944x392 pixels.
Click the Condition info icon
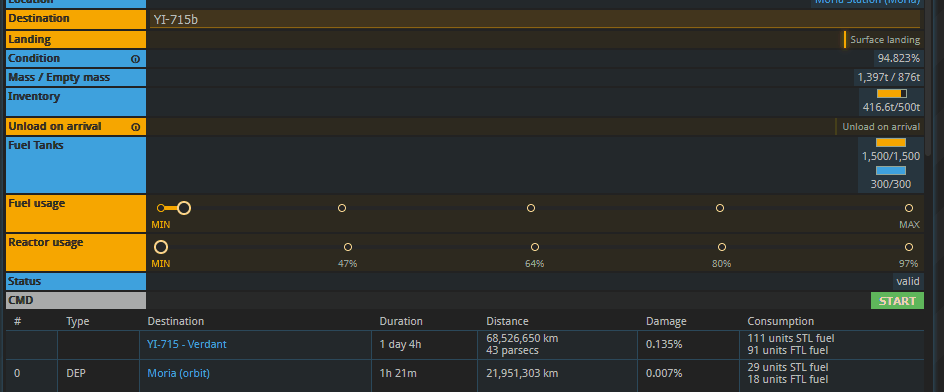click(135, 59)
